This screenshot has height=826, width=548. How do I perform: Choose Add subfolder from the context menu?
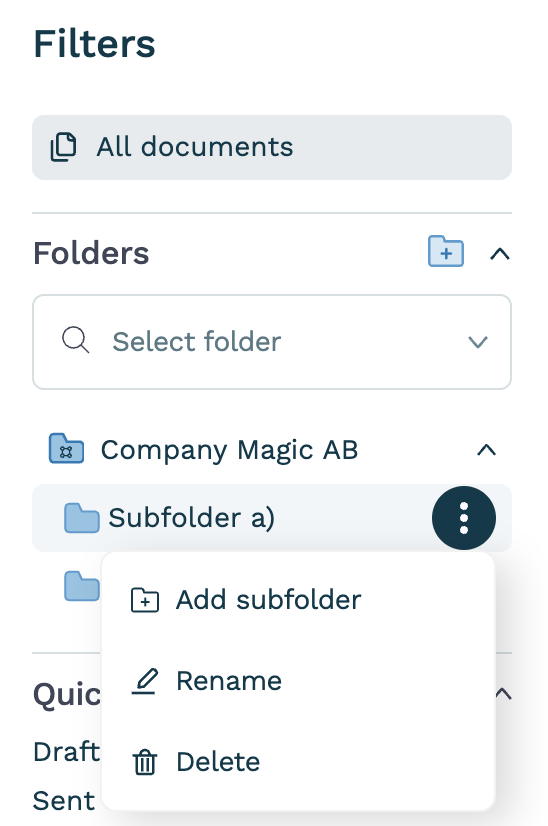coord(298,600)
